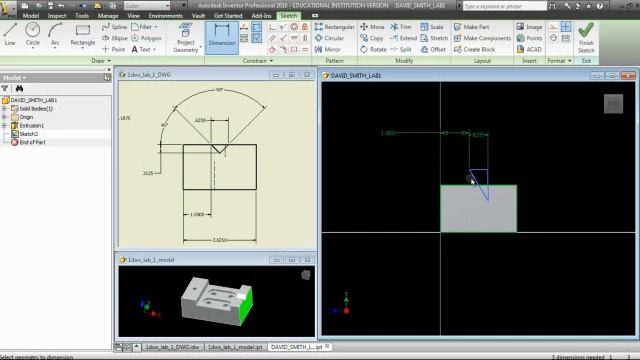Open the Vault ribbon tab

tap(198, 16)
